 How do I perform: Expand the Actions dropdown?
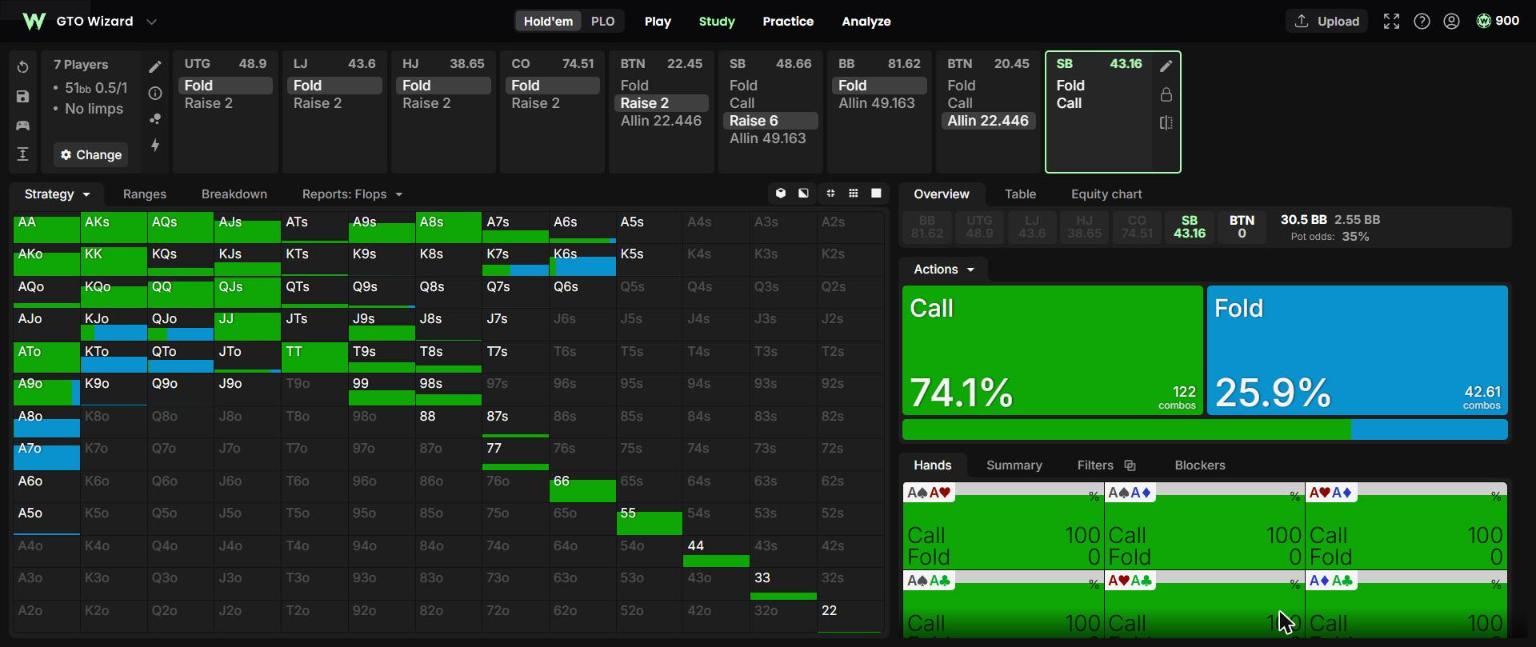(943, 269)
